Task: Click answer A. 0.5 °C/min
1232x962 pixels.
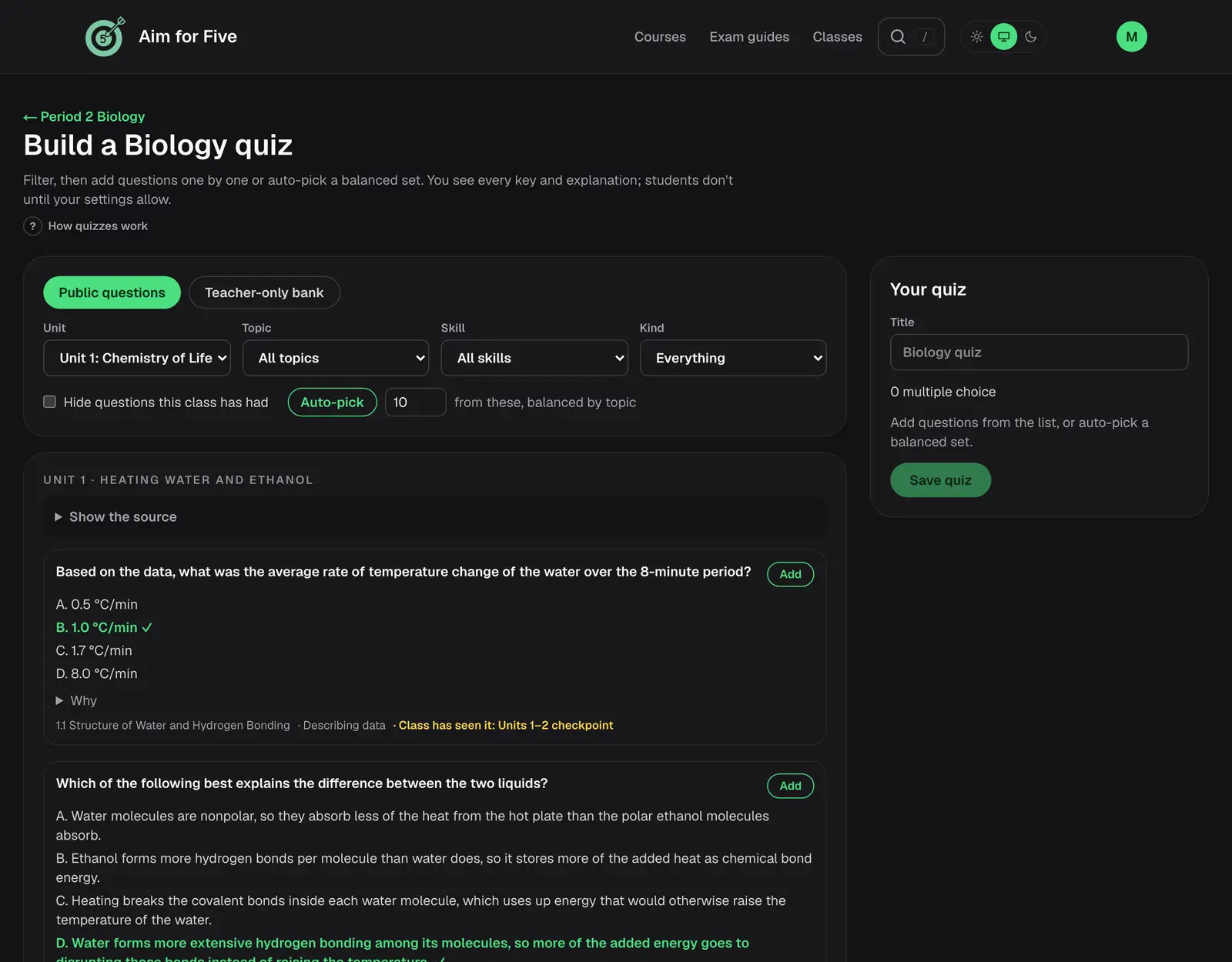Action: click(97, 605)
